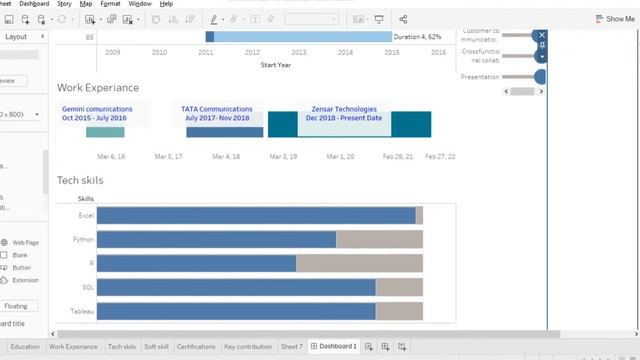Open the Help menu
The image size is (640, 360).
coord(166,4)
